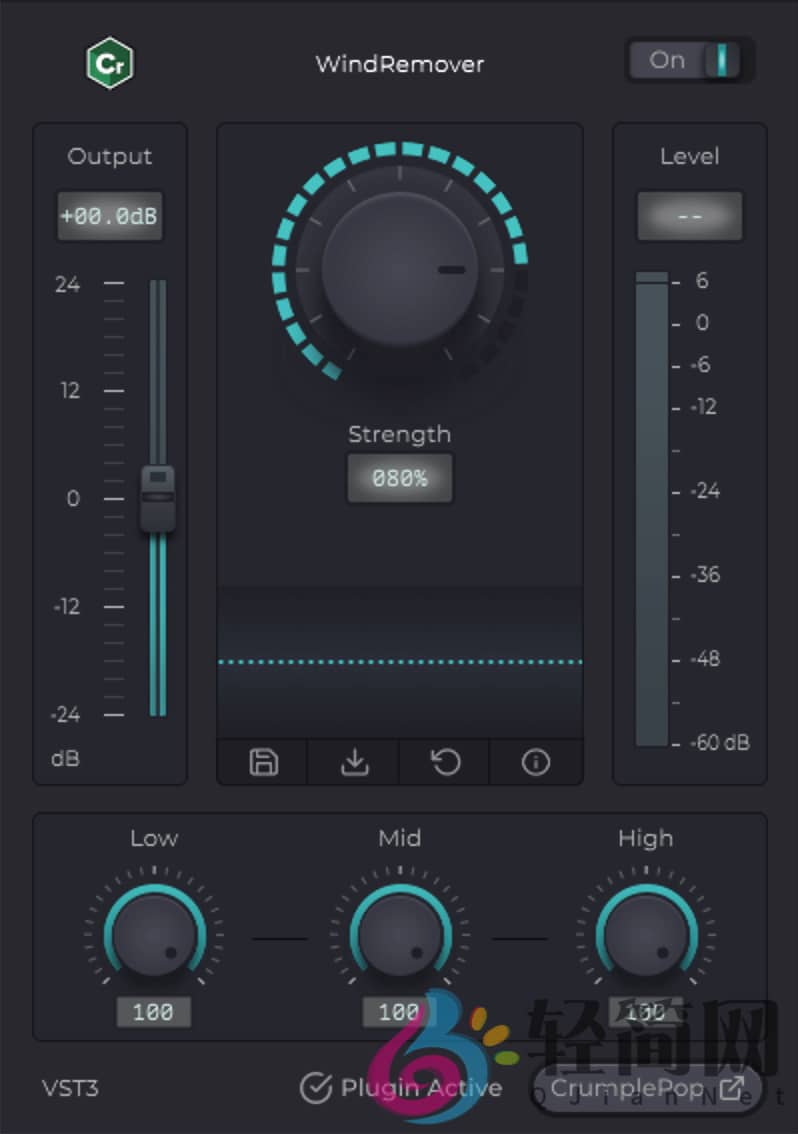Click the Low knob value box
This screenshot has height=1134, width=798.
point(153,1012)
